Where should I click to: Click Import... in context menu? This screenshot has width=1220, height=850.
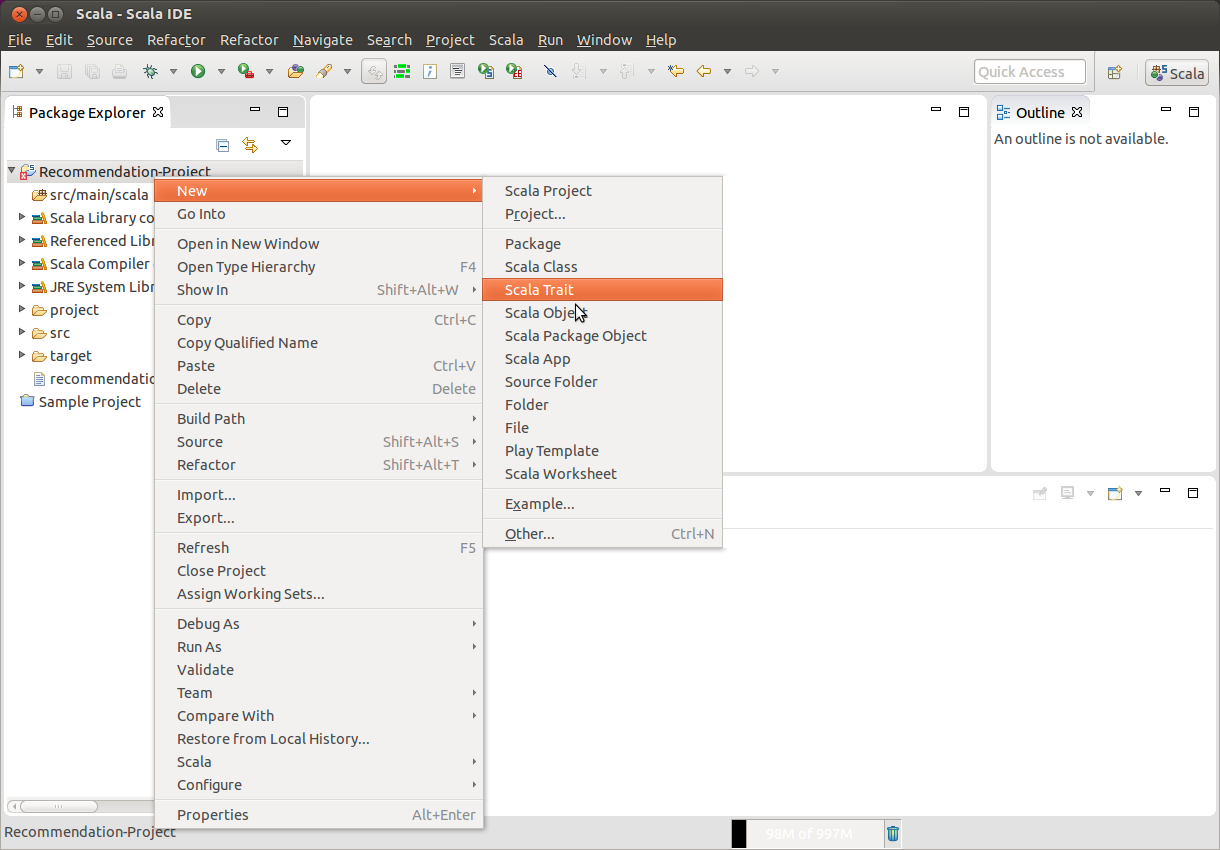pos(319,495)
